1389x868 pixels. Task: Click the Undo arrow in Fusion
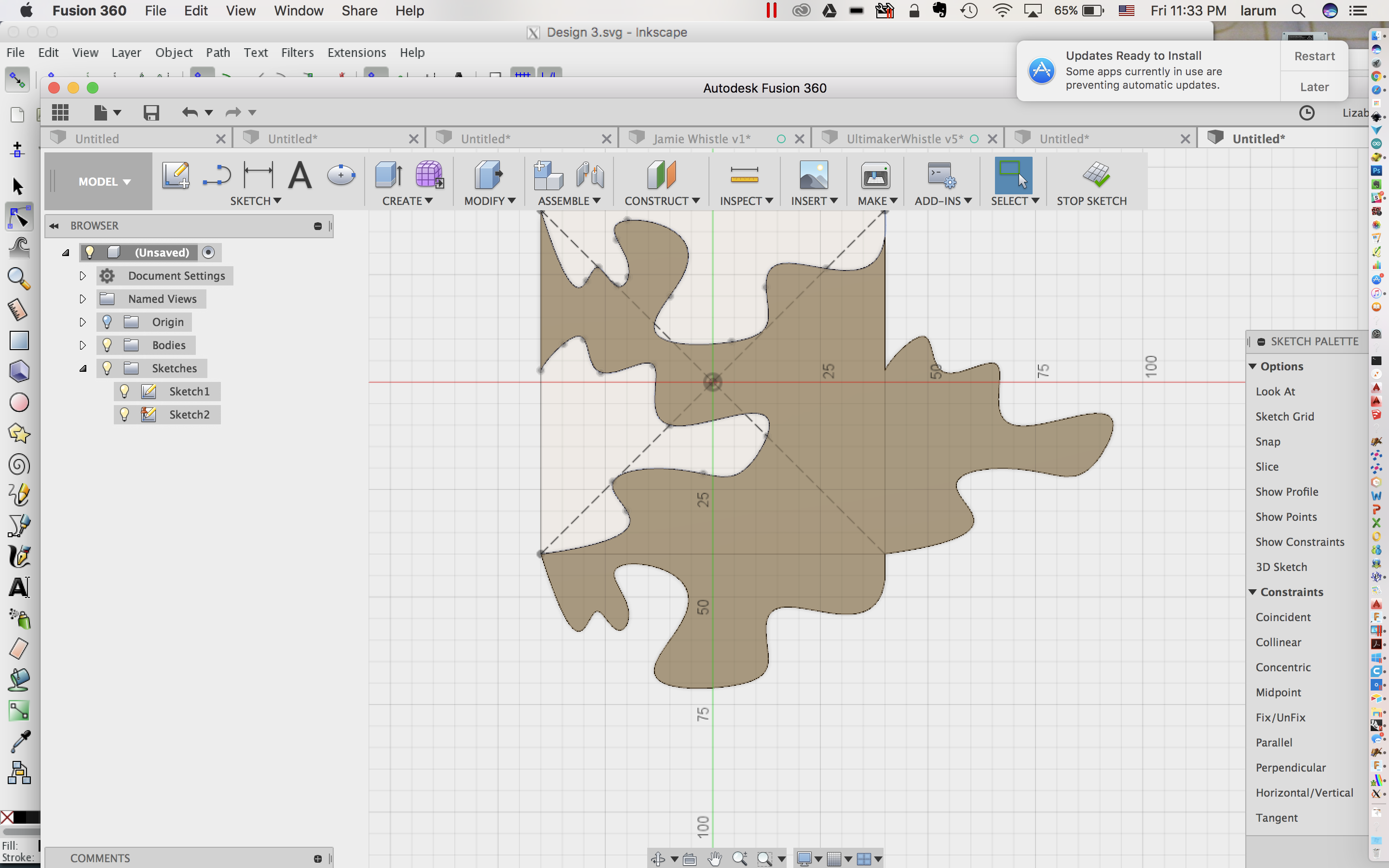190,112
